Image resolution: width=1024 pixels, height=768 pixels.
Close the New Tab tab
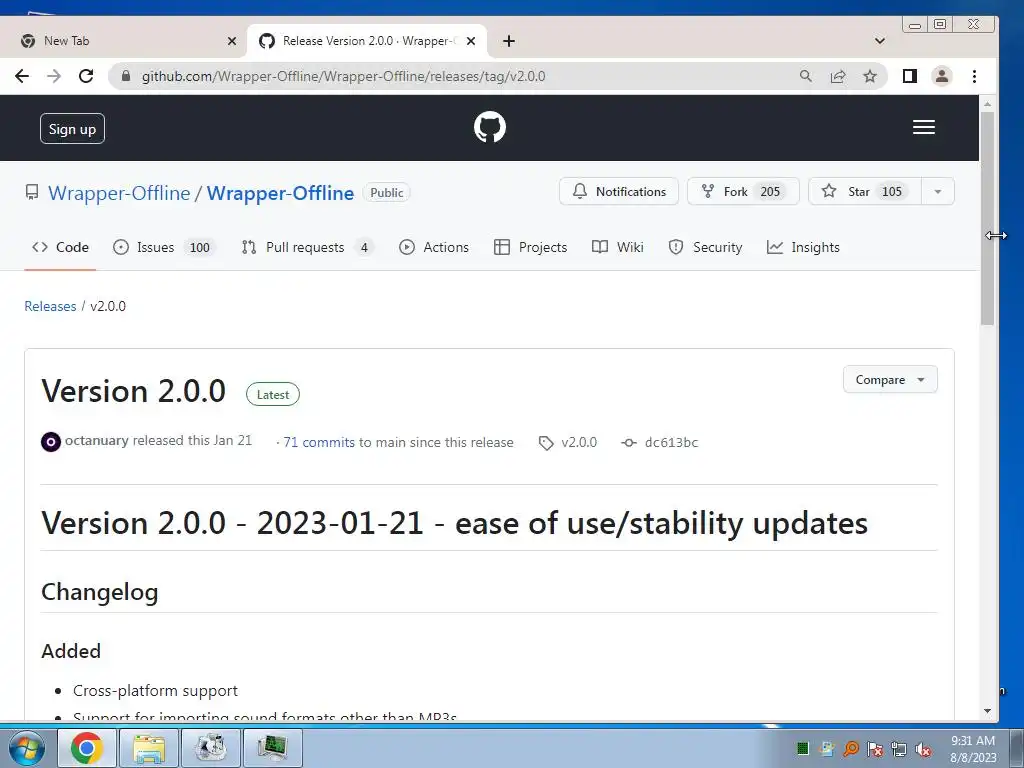232,41
